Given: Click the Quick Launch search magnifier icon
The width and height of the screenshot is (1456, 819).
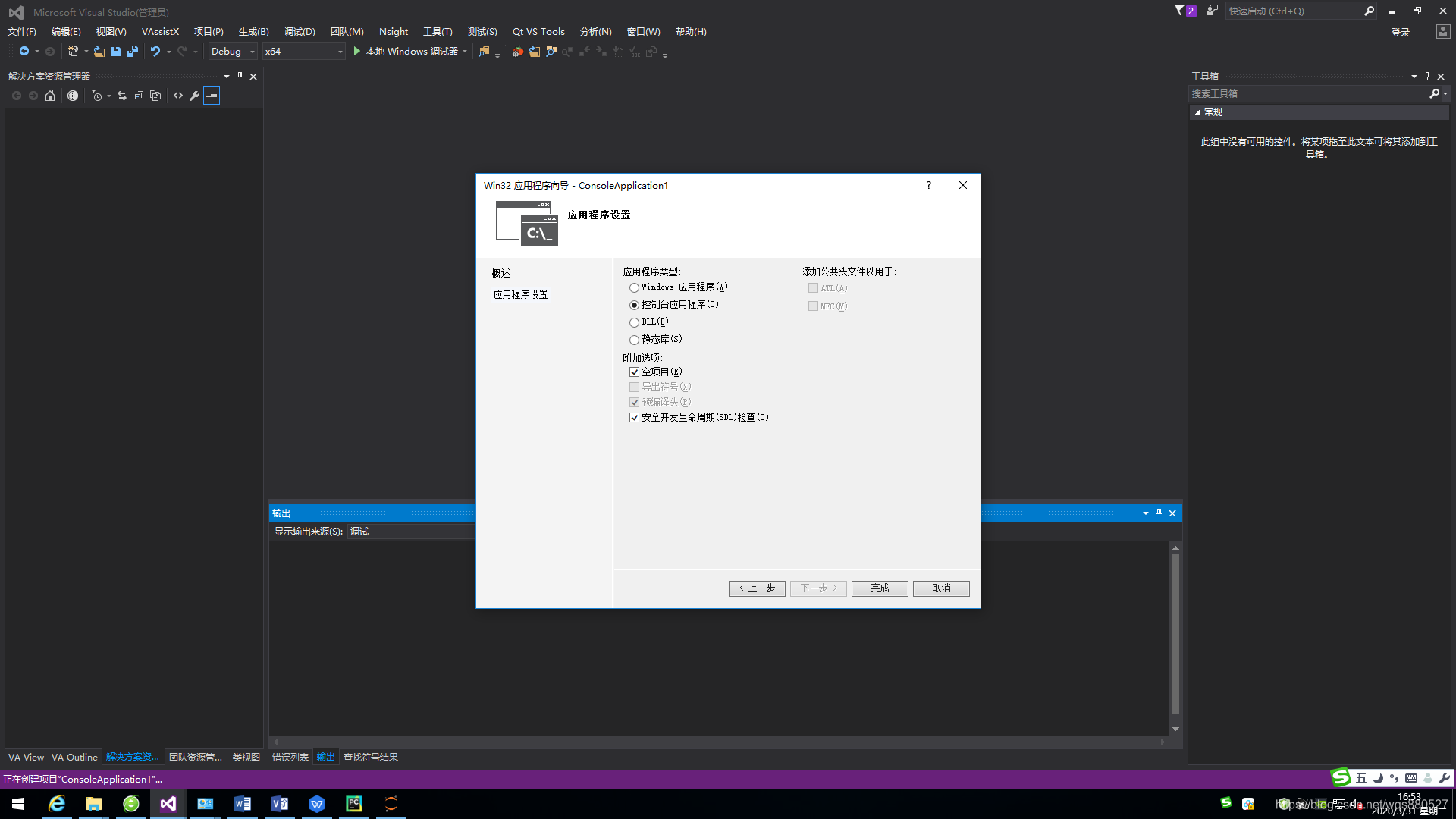Looking at the screenshot, I should pyautogui.click(x=1369, y=11).
